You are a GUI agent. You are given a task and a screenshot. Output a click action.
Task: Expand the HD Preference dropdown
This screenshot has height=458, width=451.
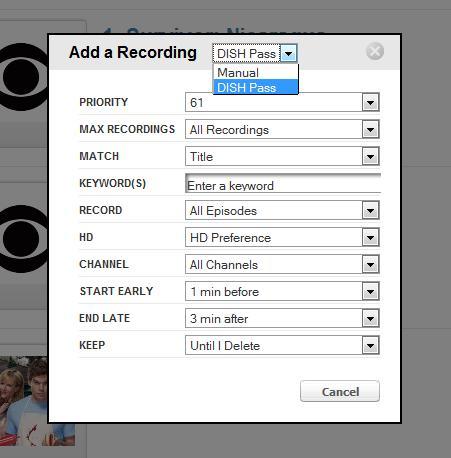(282, 237)
